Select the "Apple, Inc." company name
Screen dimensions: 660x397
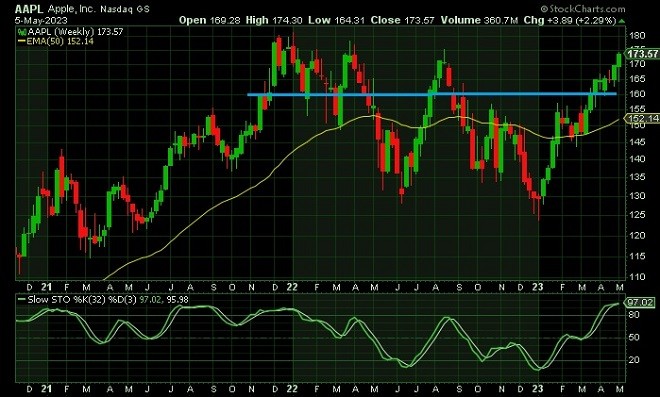click(x=72, y=9)
